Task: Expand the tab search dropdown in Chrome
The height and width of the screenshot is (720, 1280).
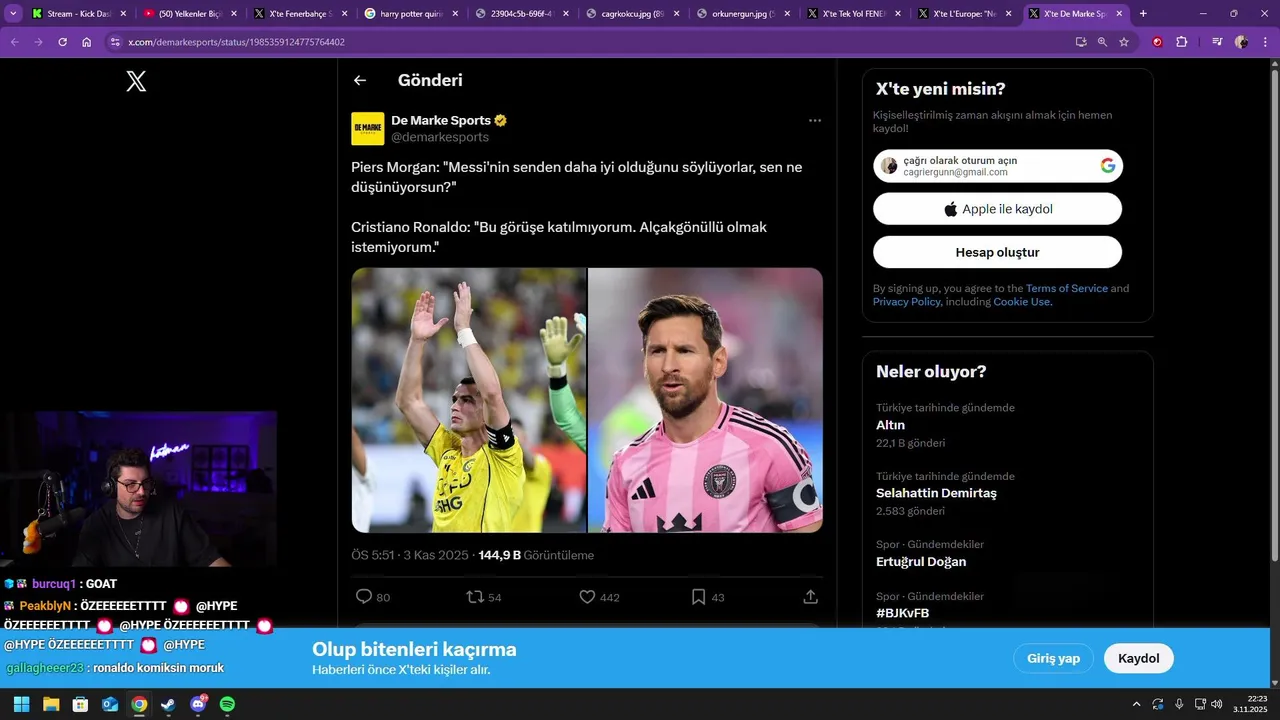Action: [x=14, y=14]
